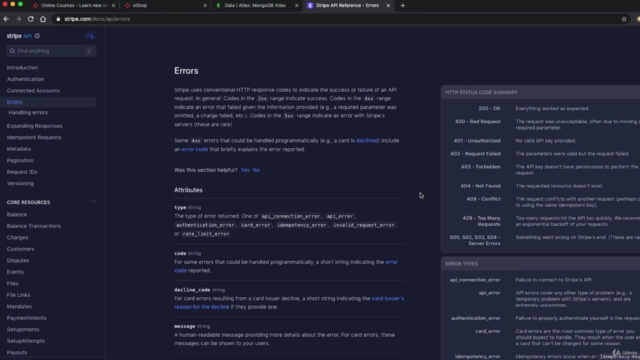The image size is (640, 360).
Task: Answer No to section helpful
Action: [256, 170]
